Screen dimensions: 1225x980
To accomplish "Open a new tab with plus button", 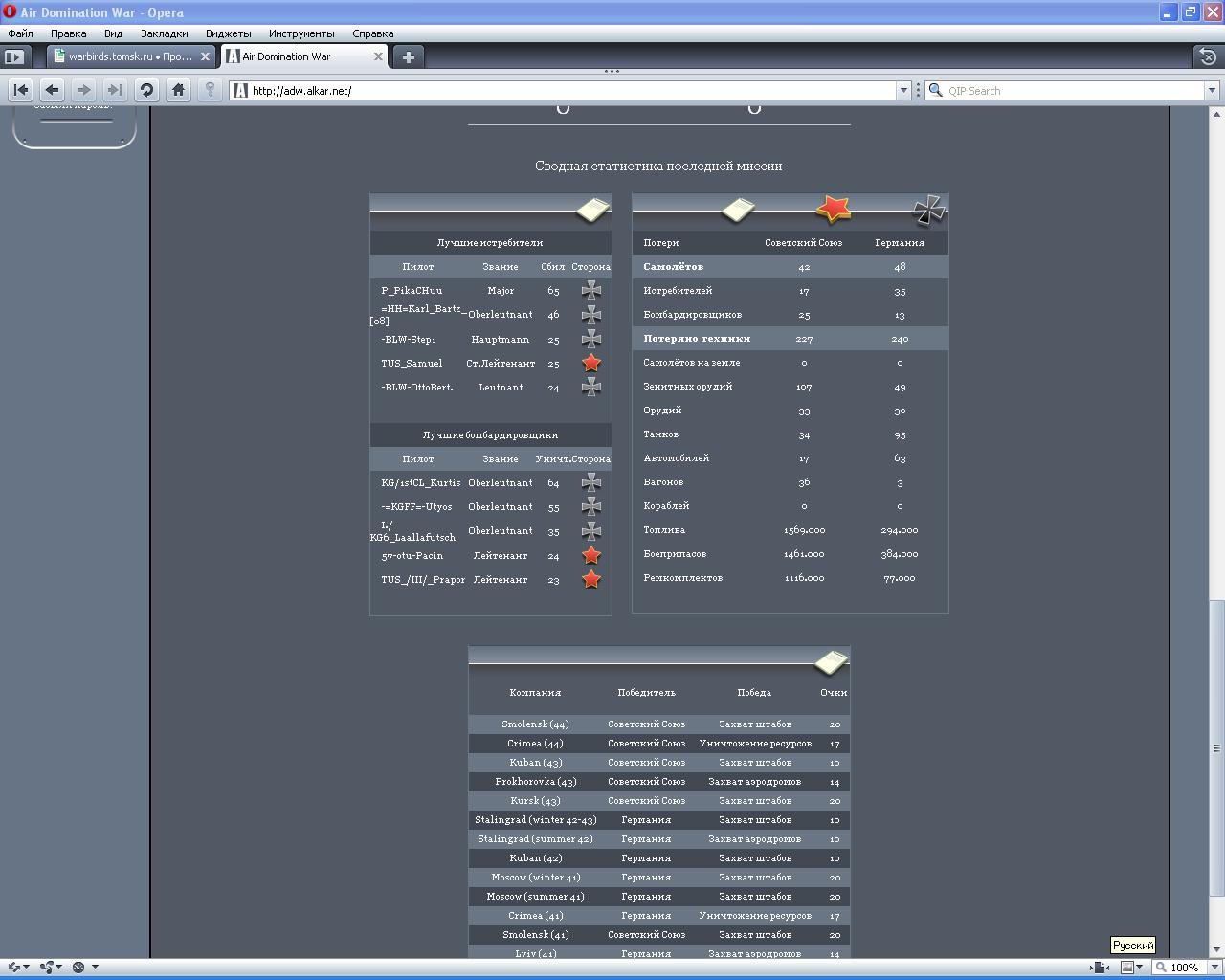I will [409, 56].
